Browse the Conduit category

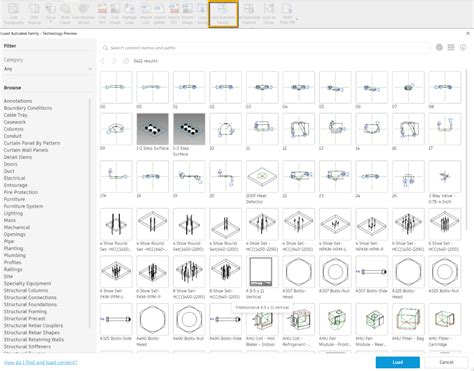[x=13, y=136]
